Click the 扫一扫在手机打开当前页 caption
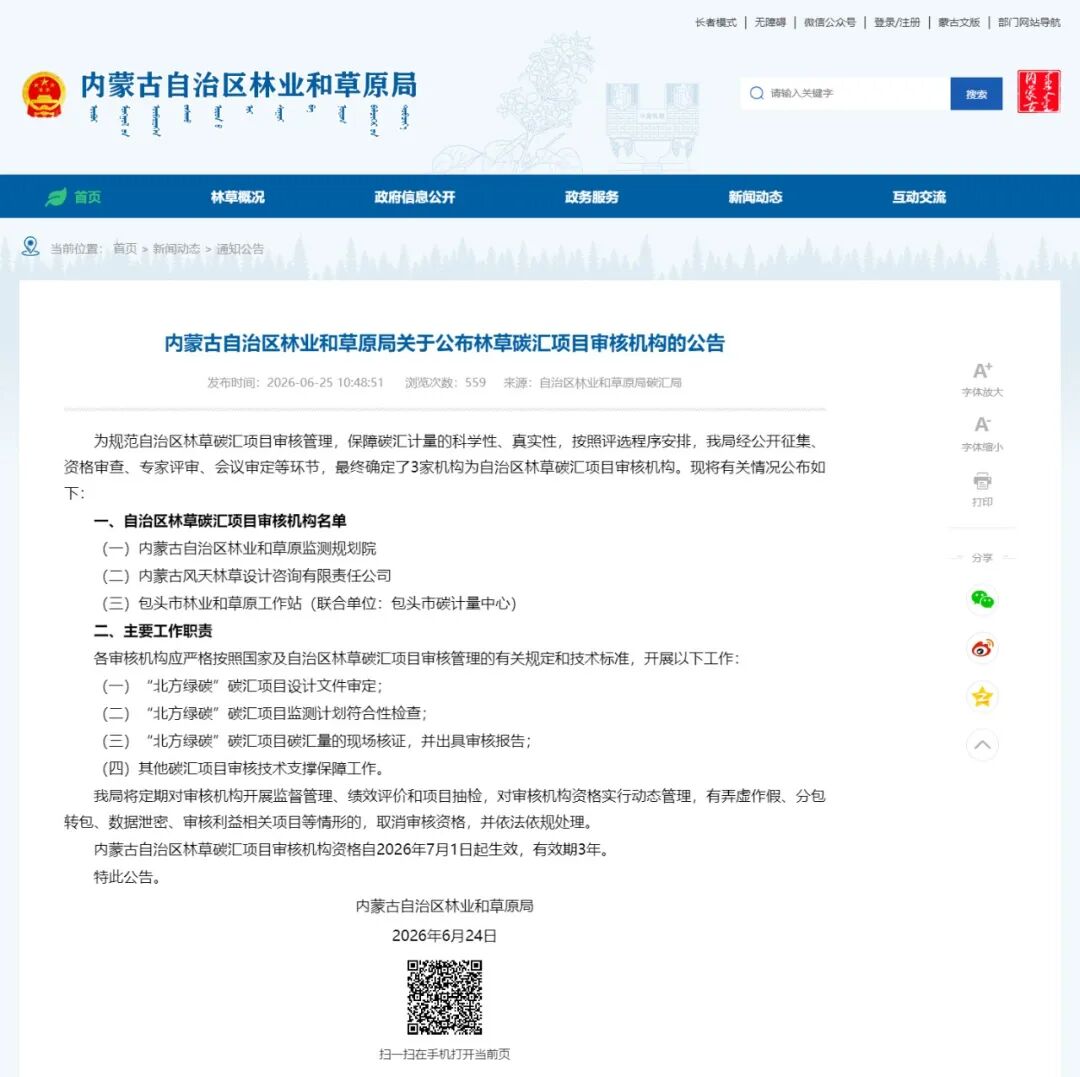The width and height of the screenshot is (1080, 1077). (x=444, y=1054)
